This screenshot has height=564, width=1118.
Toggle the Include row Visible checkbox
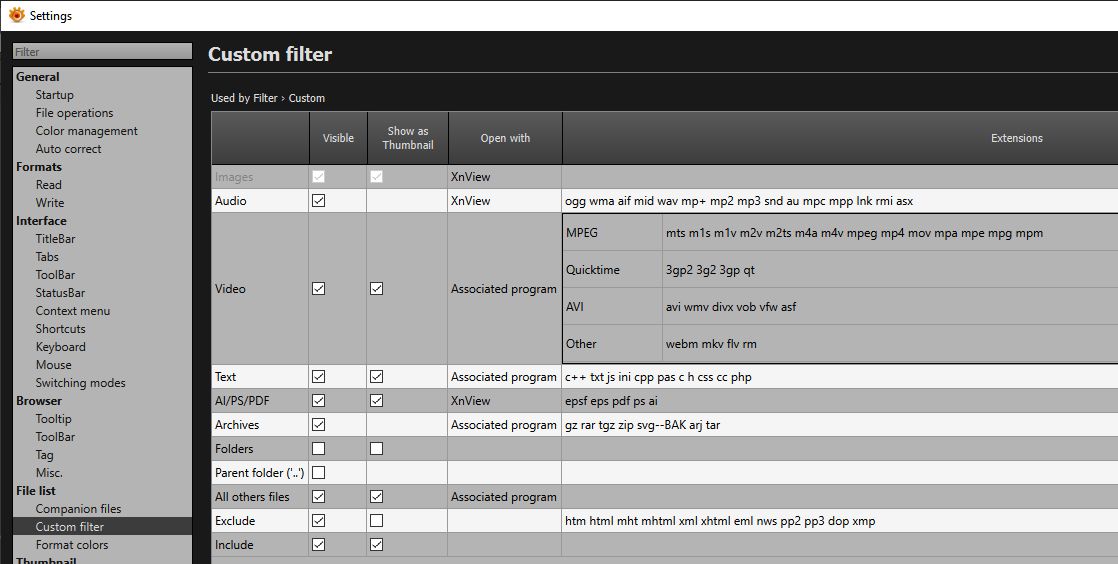319,545
